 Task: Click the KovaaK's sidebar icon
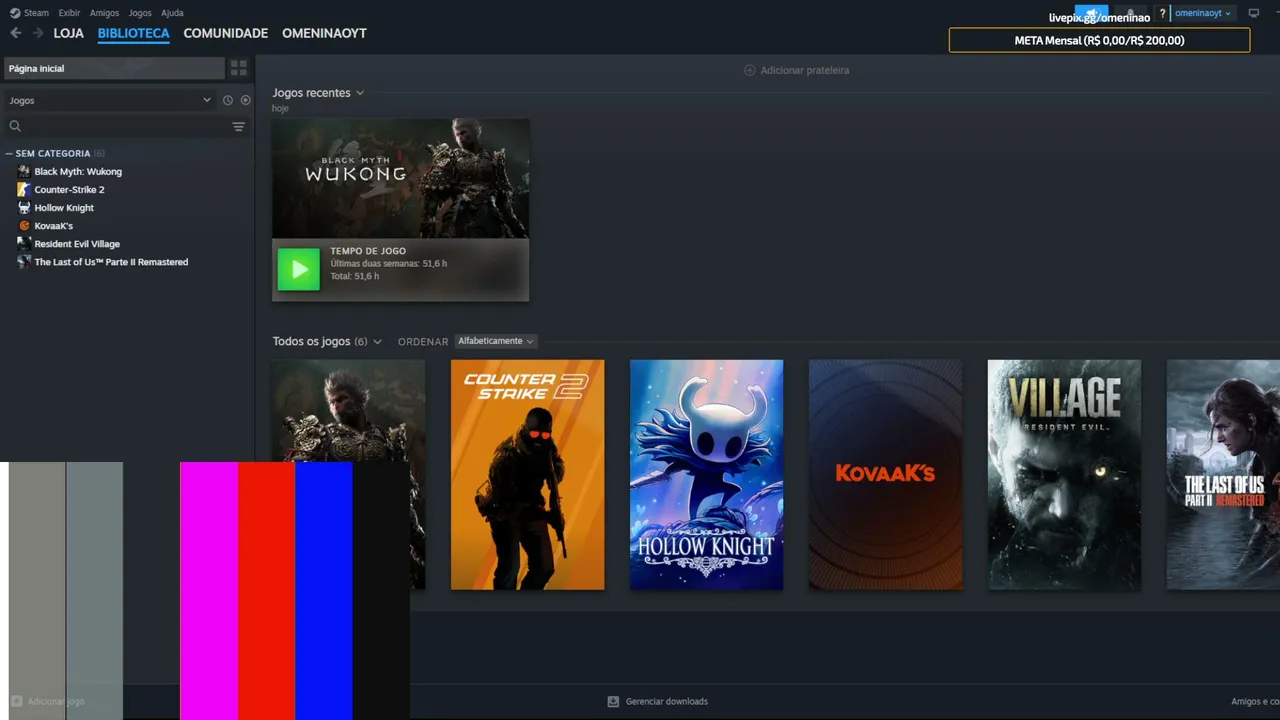[24, 226]
